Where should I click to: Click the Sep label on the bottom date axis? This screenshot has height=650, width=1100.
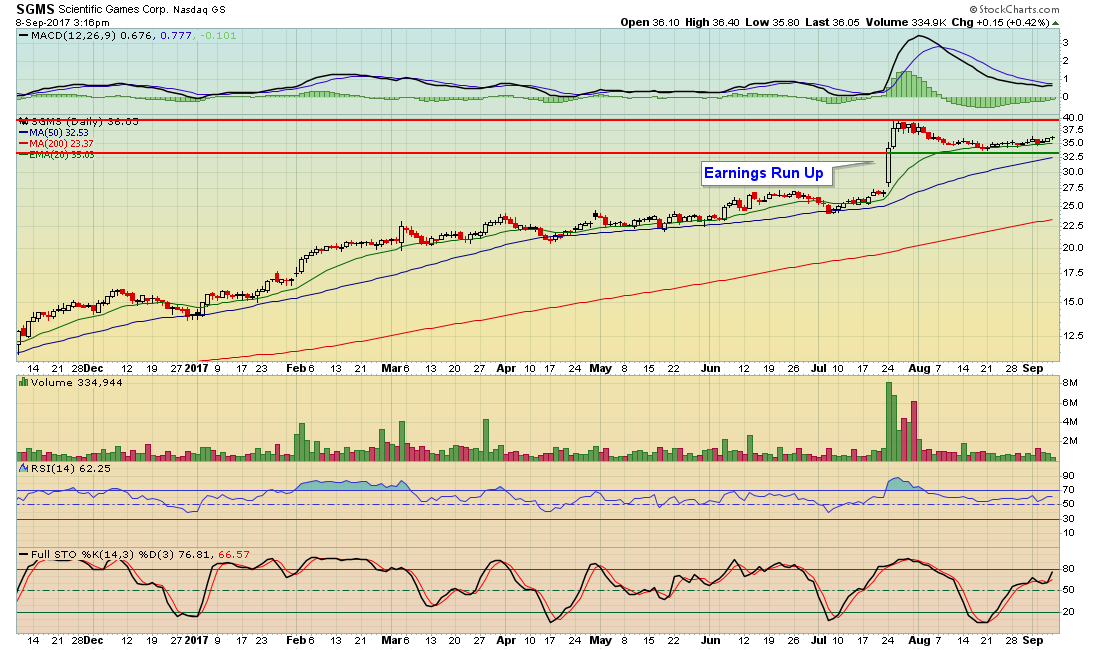pyautogui.click(x=1033, y=640)
